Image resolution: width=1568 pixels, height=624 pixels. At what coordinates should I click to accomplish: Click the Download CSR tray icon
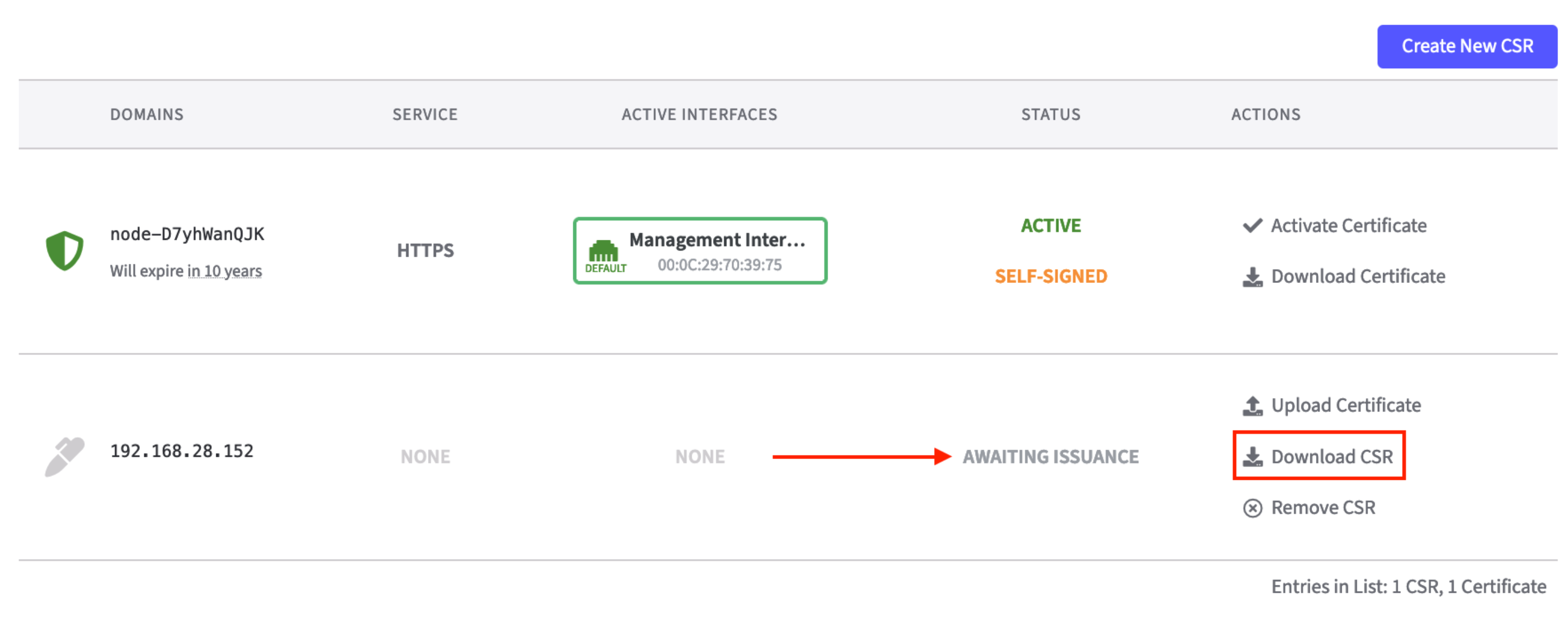(1252, 457)
